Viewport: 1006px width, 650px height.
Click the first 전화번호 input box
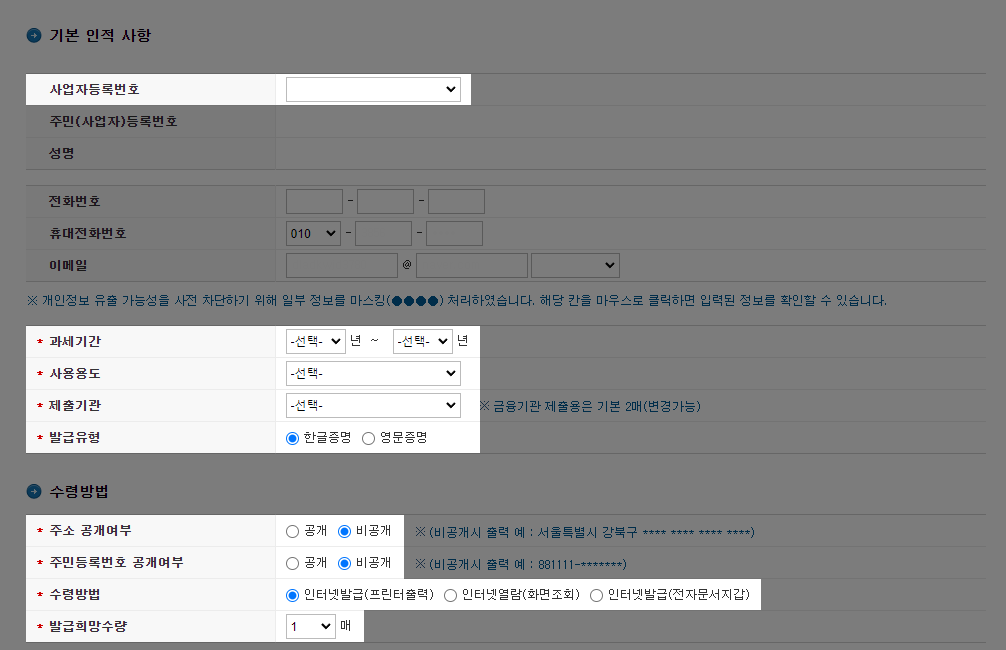313,200
